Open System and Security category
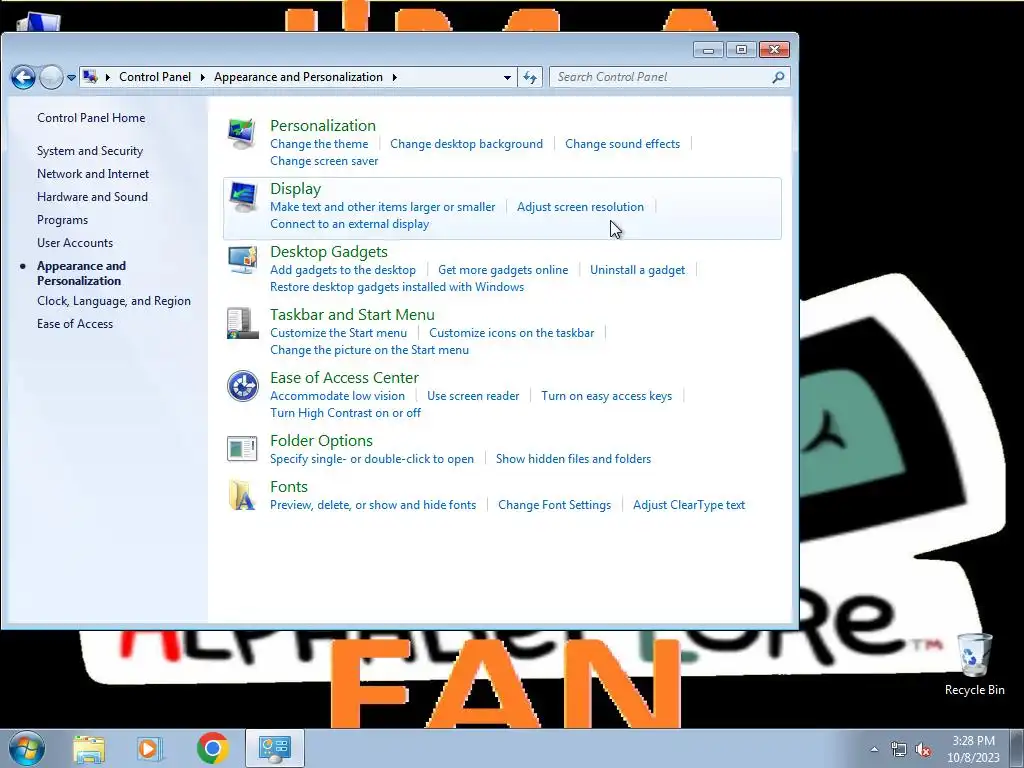The width and height of the screenshot is (1024, 768). pos(90,151)
